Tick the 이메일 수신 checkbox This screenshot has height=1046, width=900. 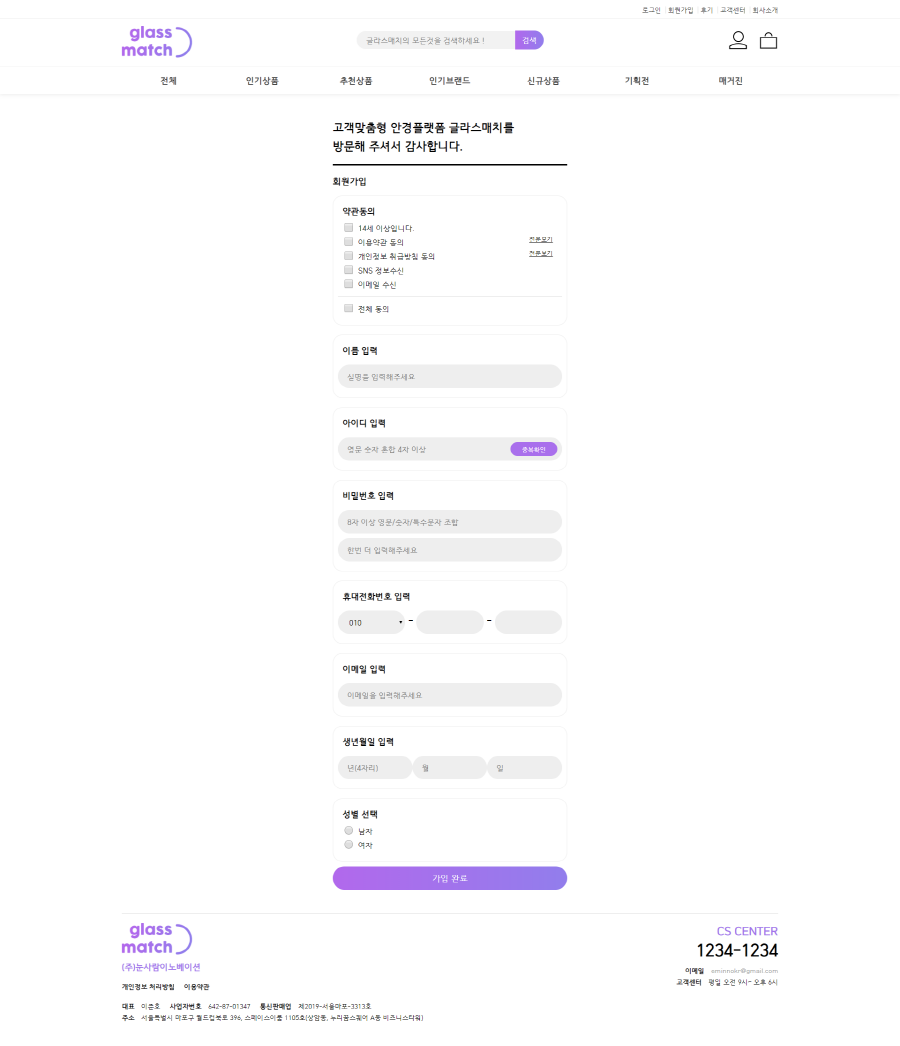[349, 284]
